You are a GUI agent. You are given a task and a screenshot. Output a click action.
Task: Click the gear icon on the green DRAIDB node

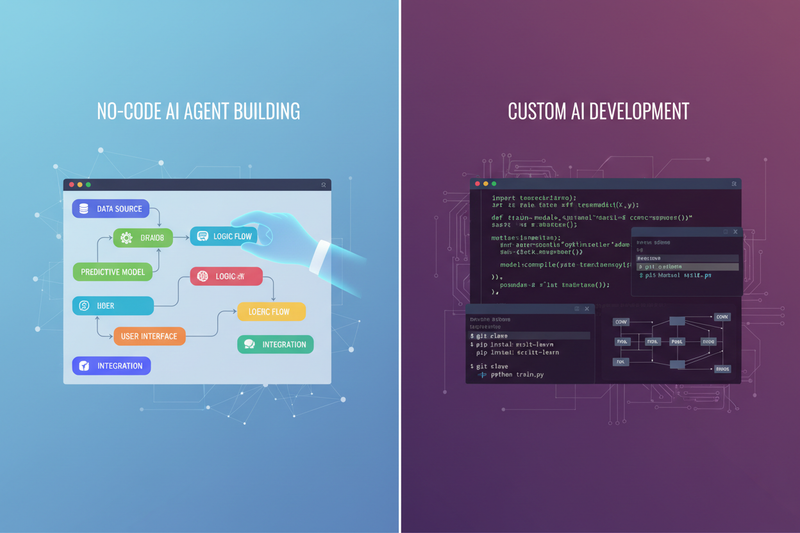click(126, 238)
